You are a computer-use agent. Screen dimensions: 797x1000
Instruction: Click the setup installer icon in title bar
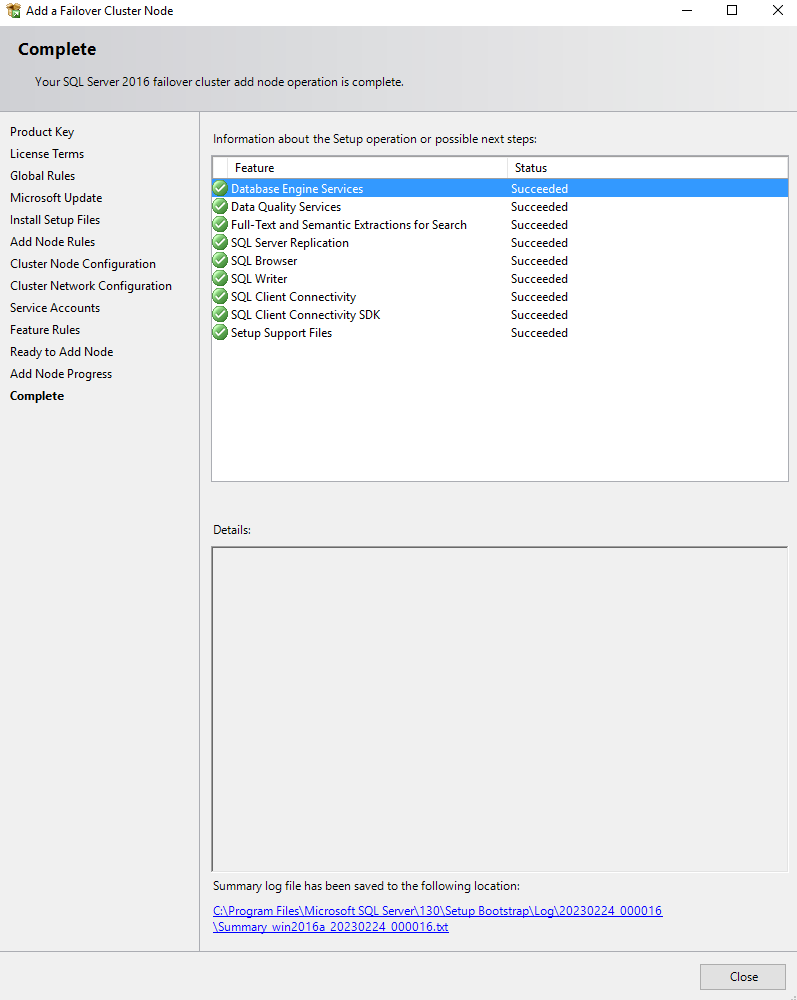click(13, 10)
